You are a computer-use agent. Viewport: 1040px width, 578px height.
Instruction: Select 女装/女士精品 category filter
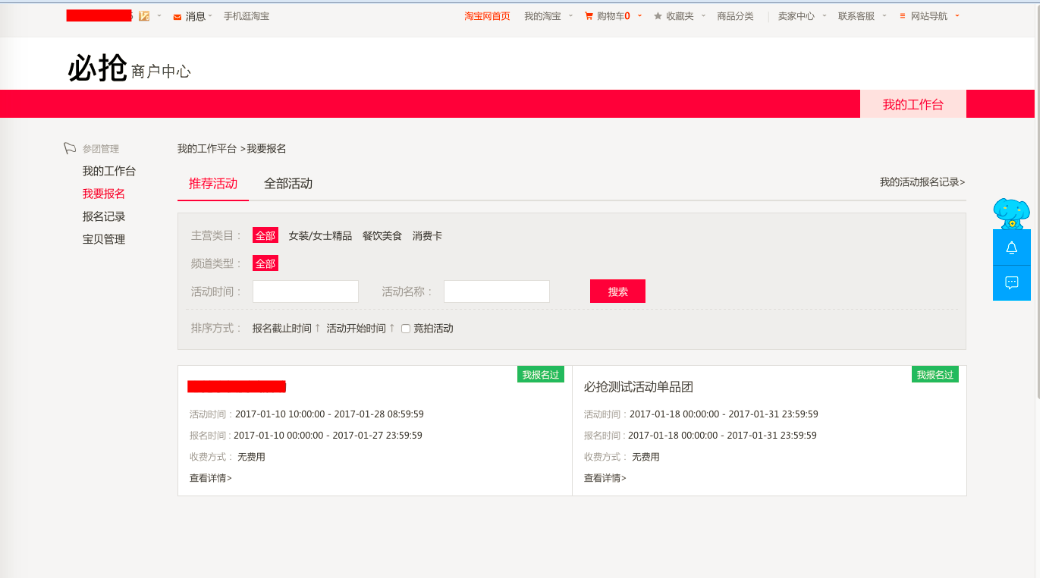320,236
